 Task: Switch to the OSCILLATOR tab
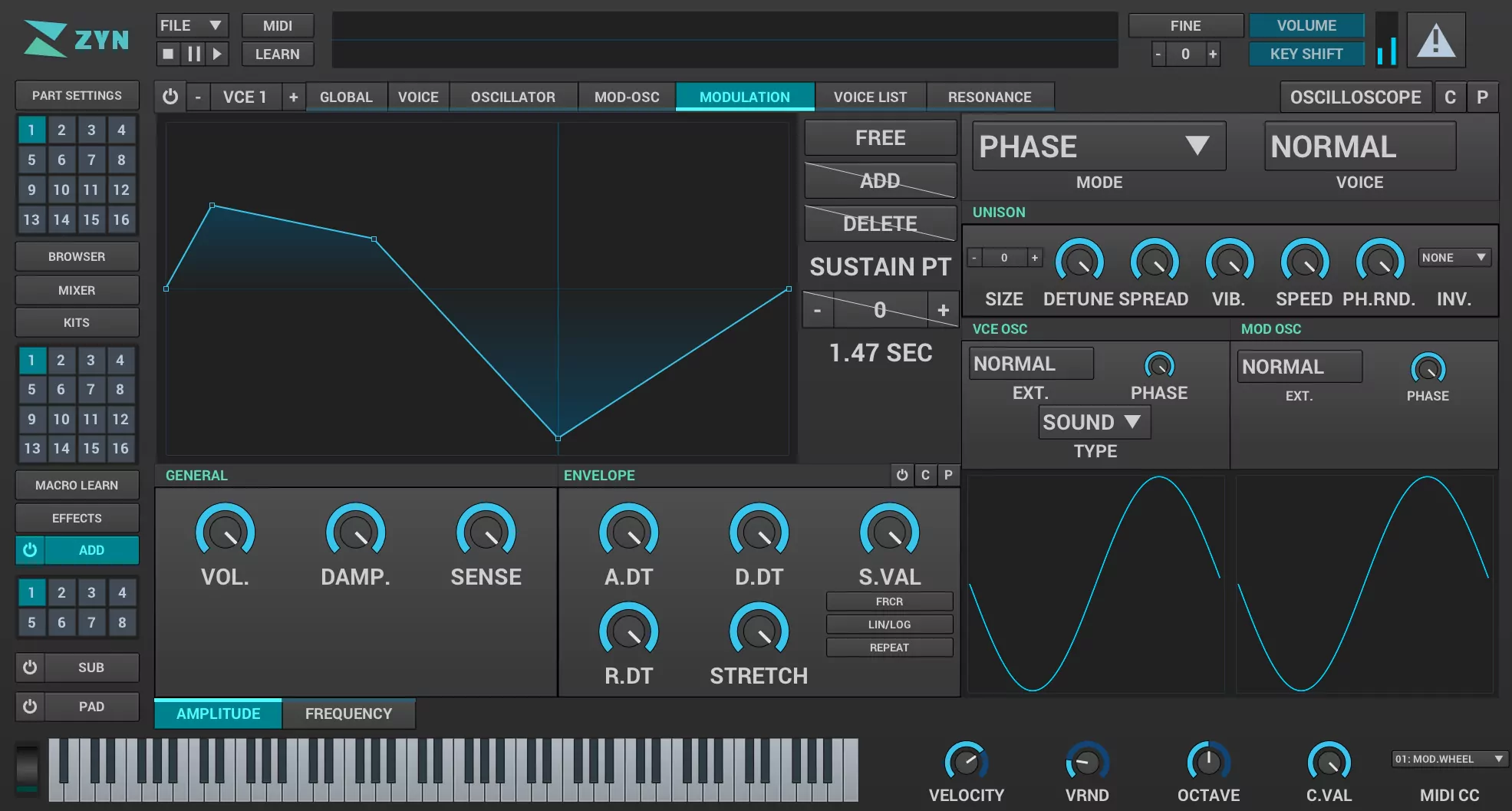(512, 97)
